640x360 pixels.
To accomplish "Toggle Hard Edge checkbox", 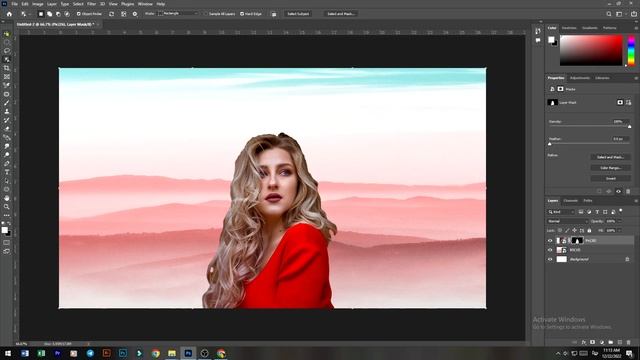I will [x=242, y=14].
